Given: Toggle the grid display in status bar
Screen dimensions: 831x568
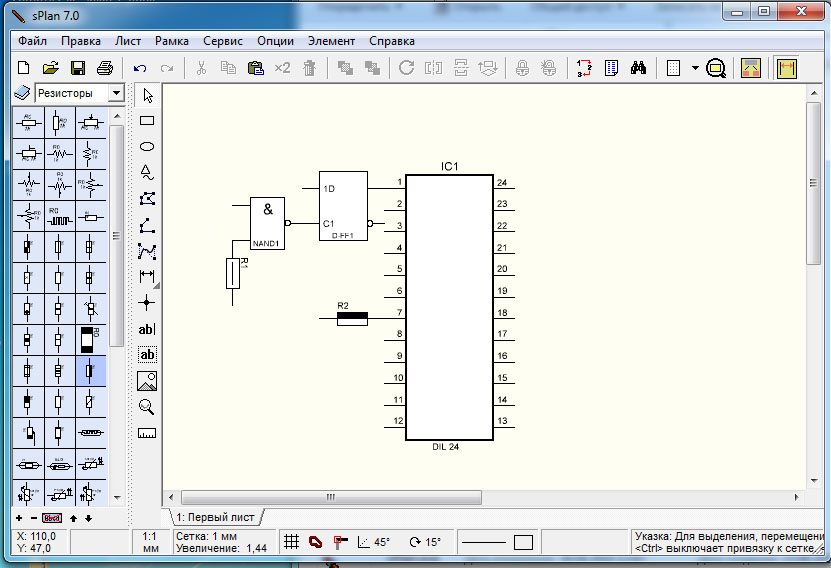Looking at the screenshot, I should pyautogui.click(x=291, y=542).
